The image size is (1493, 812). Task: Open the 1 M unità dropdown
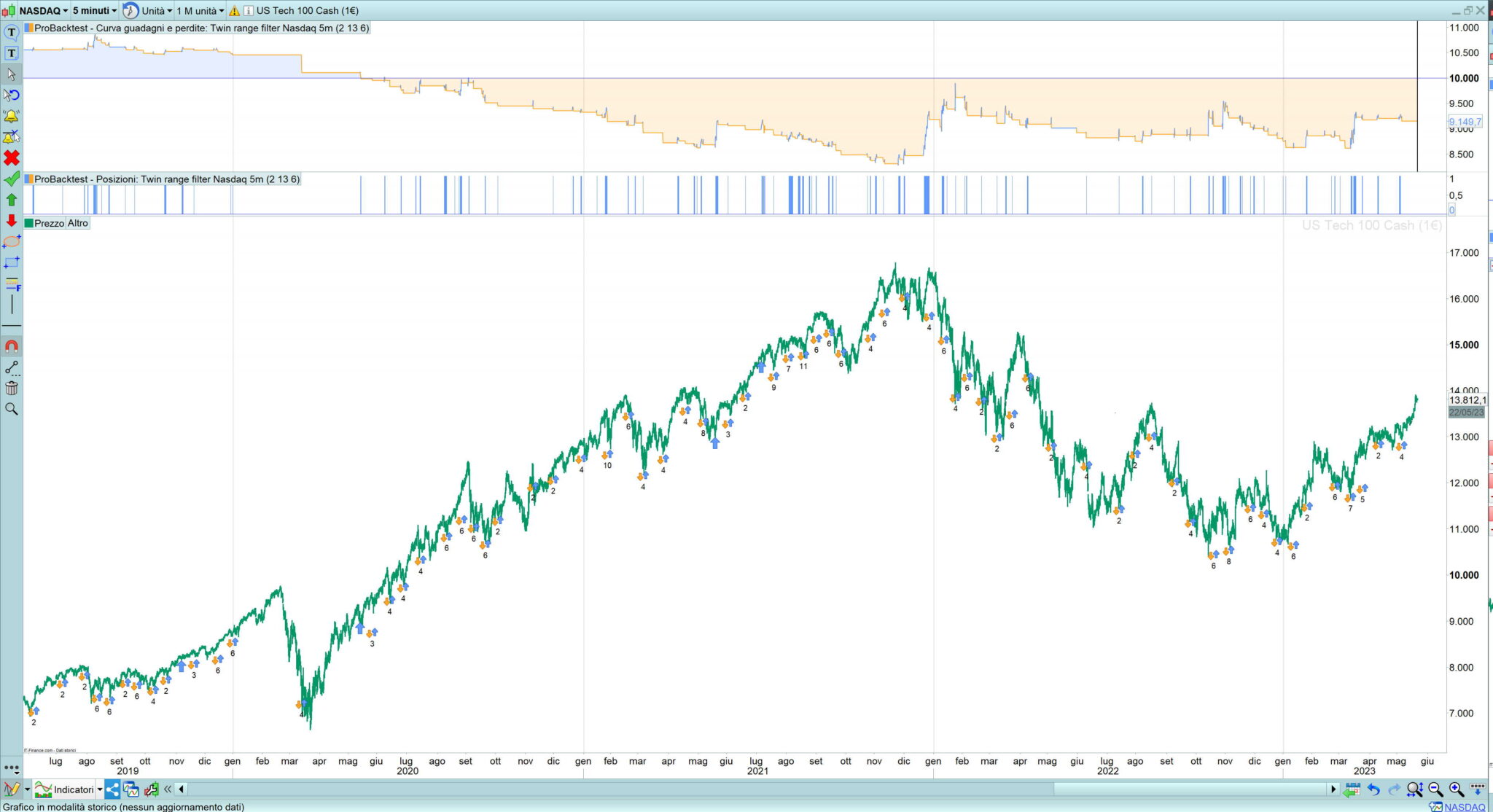click(200, 10)
